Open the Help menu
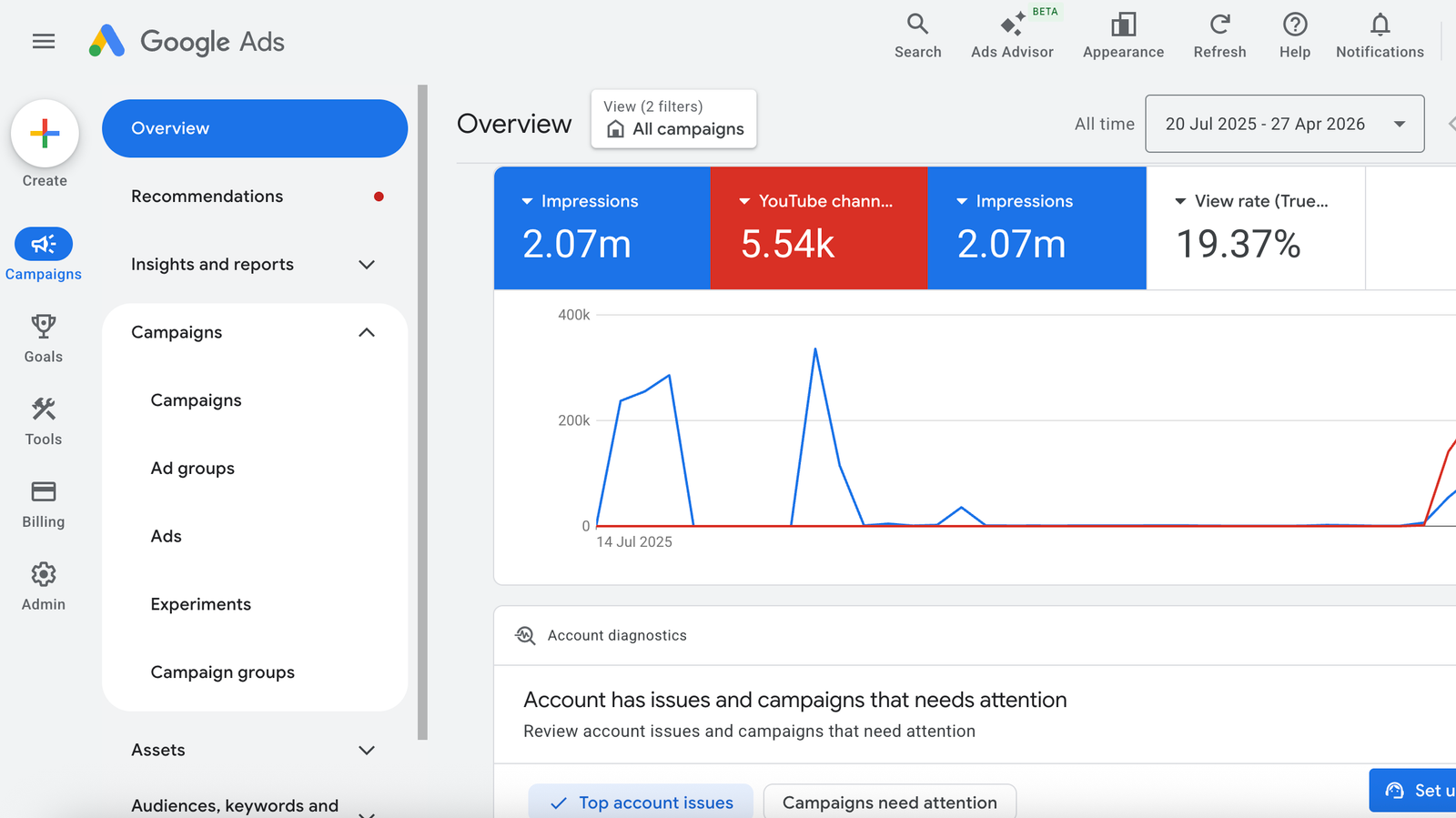Screen dimensions: 1456x818 coord(1294,36)
